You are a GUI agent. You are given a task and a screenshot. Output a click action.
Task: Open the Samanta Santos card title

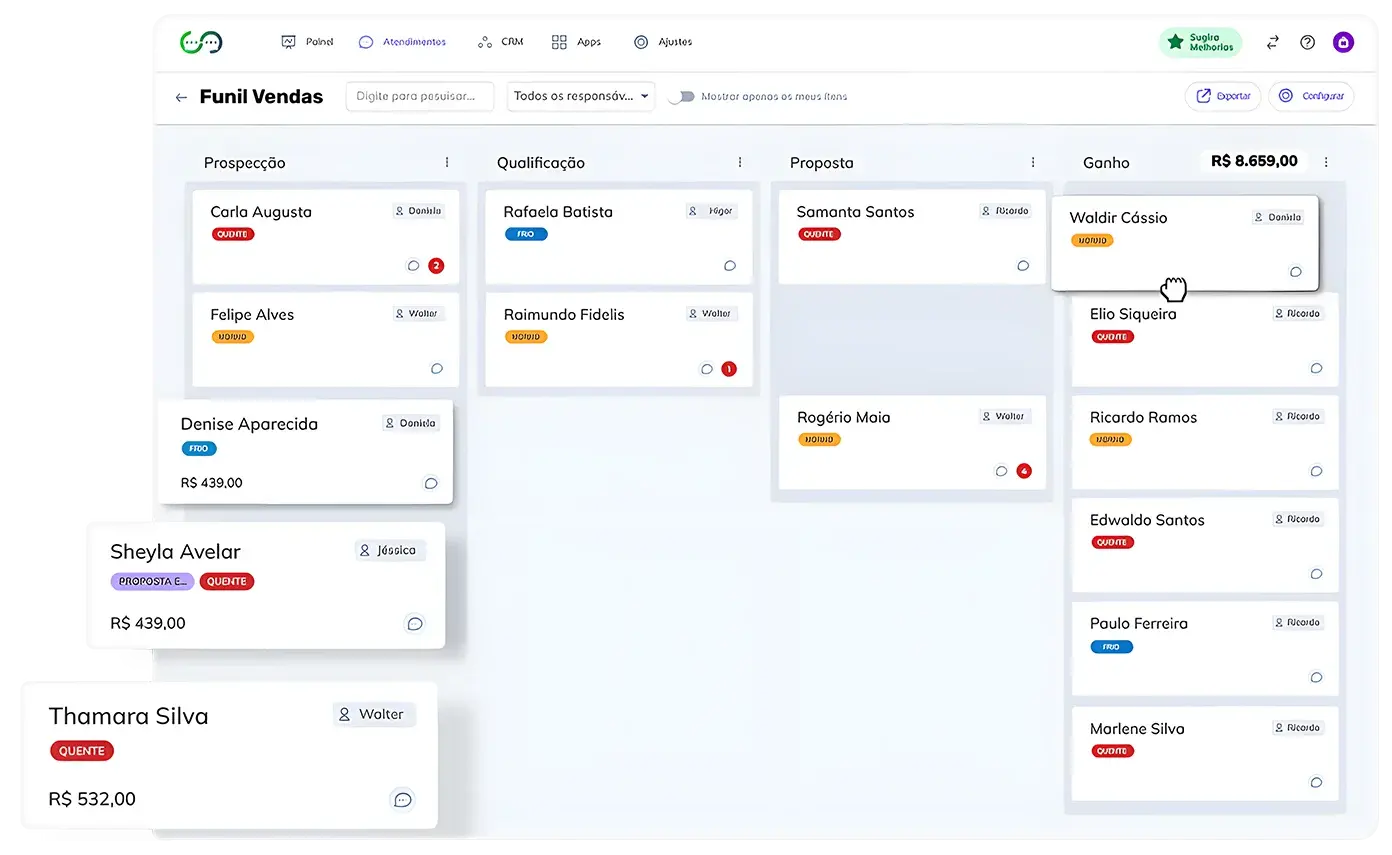pyautogui.click(x=855, y=212)
